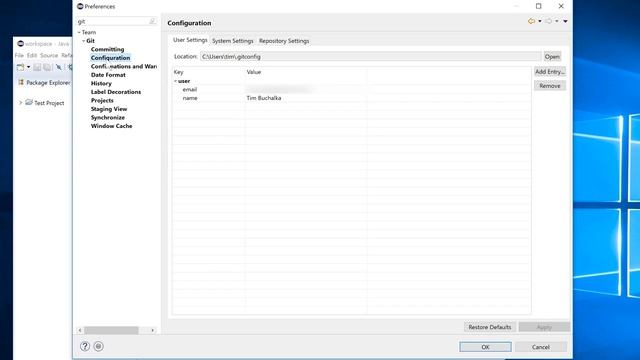This screenshot has width=640, height=360.
Task: Click the Eclipse icon in Preferences title bar
Action: 80,6
